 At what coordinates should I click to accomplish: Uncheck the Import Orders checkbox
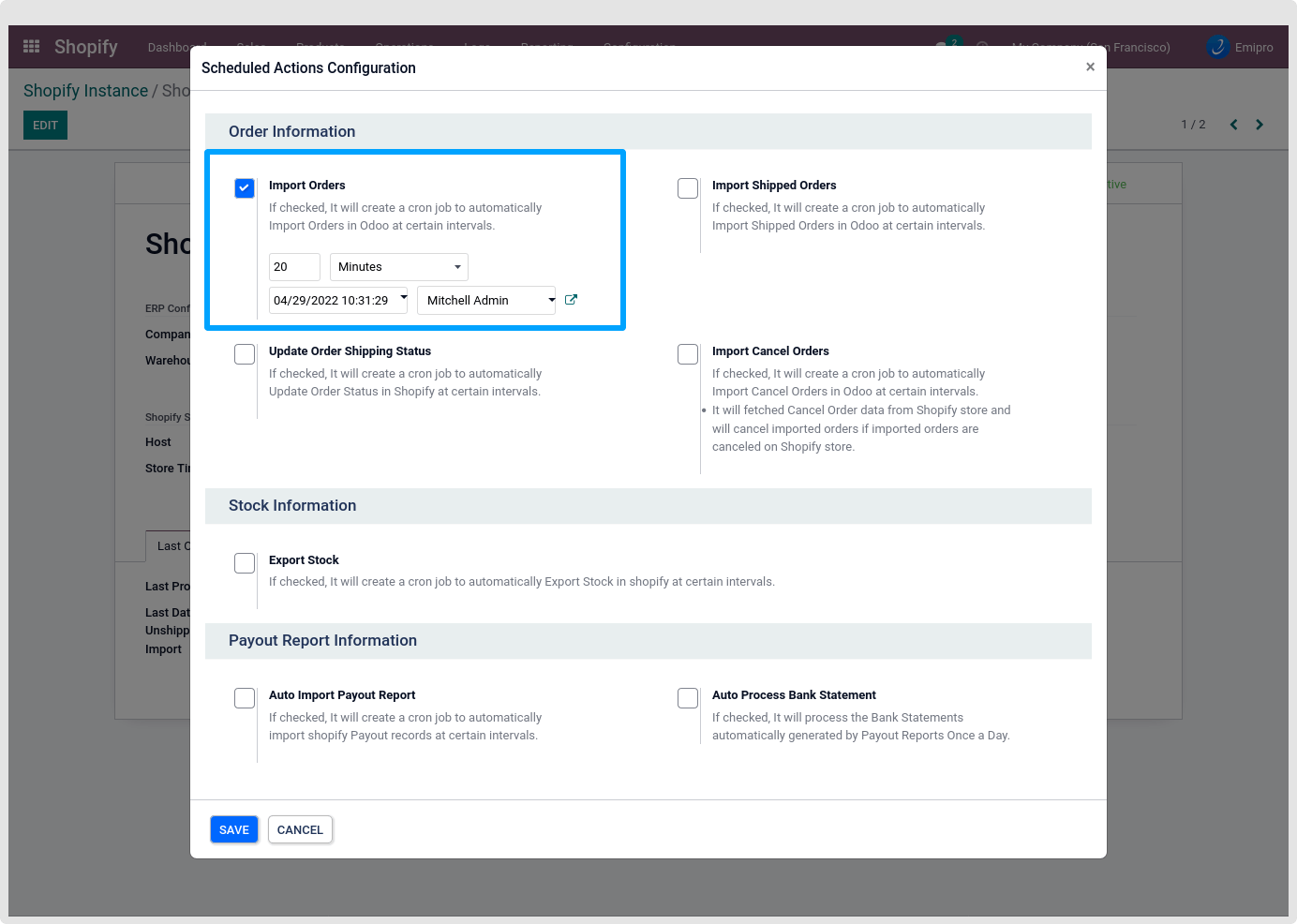[x=245, y=188]
